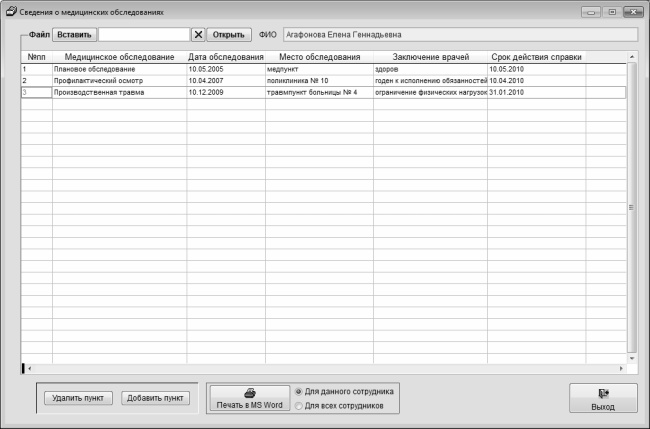Click the Выход exit door button
Viewport: 650px width, 429px height.
coord(602,399)
